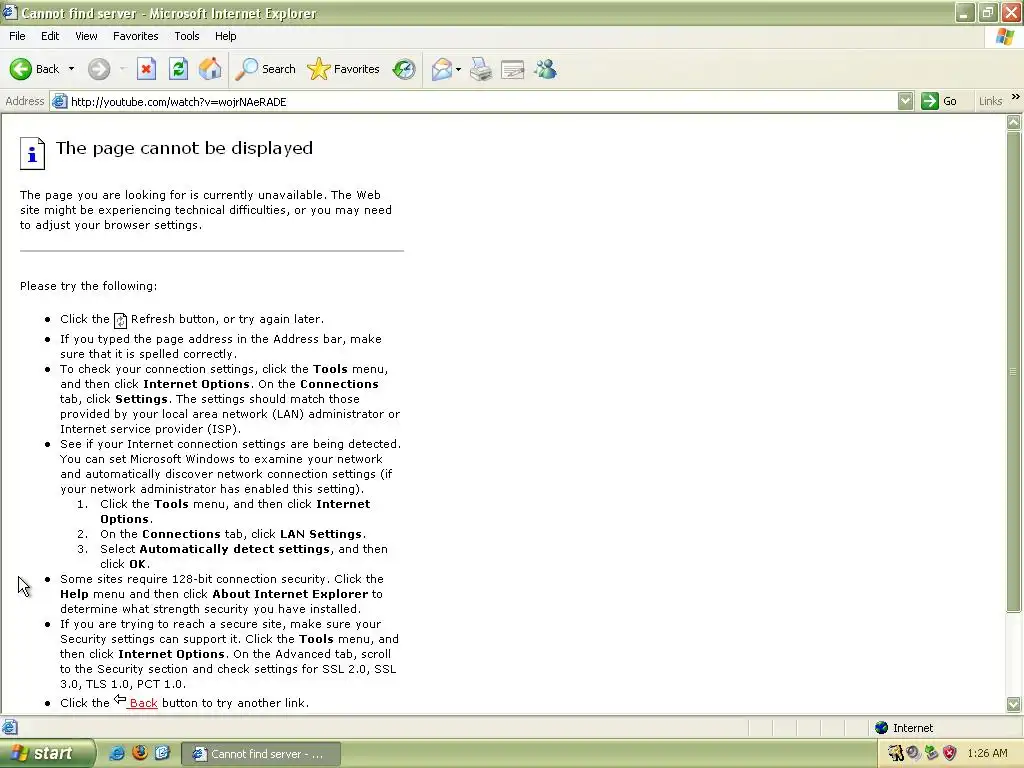Click the Mail envelope toolbar icon
This screenshot has width=1024, height=768.
[442, 69]
